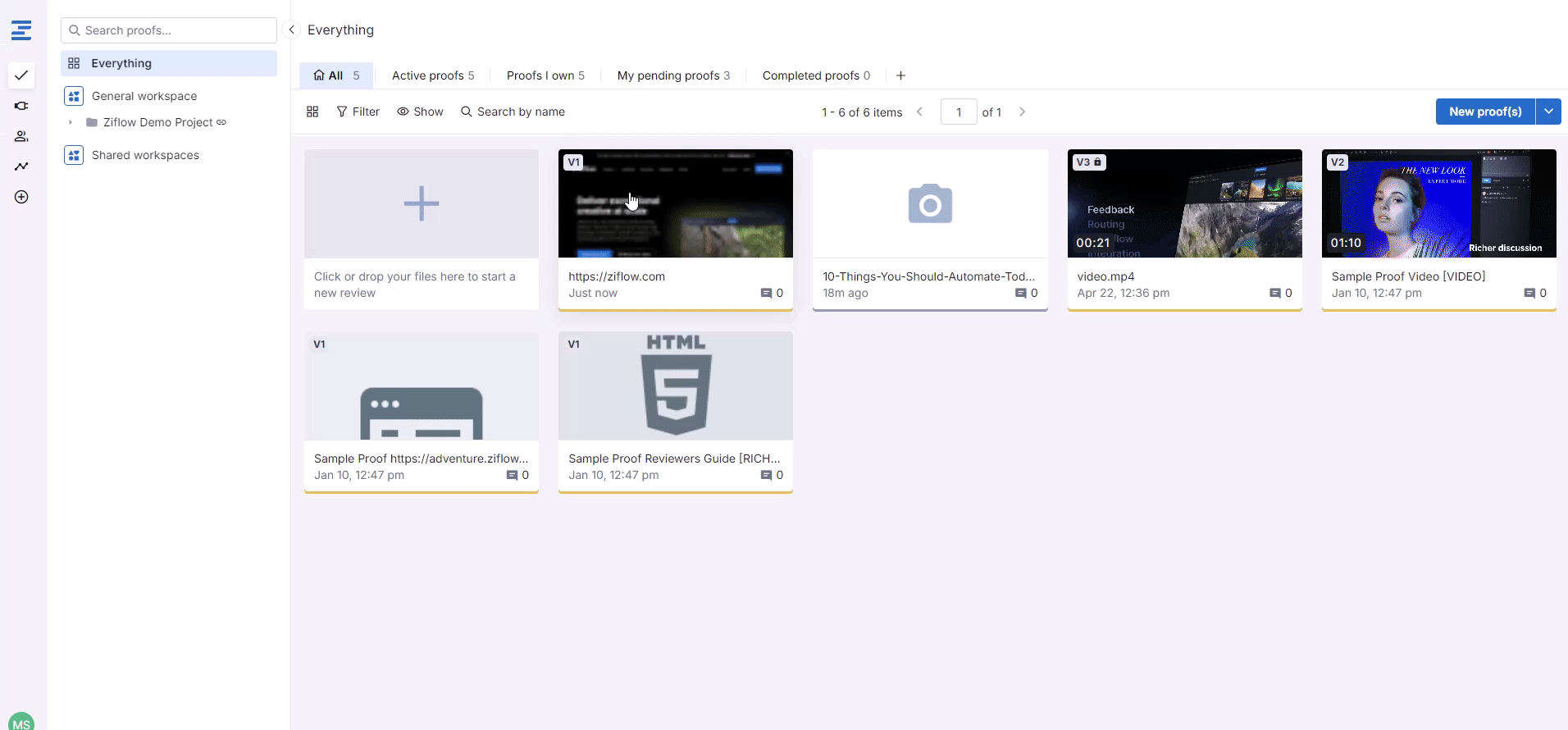
Task: Open the General workspace
Action: coord(144,96)
